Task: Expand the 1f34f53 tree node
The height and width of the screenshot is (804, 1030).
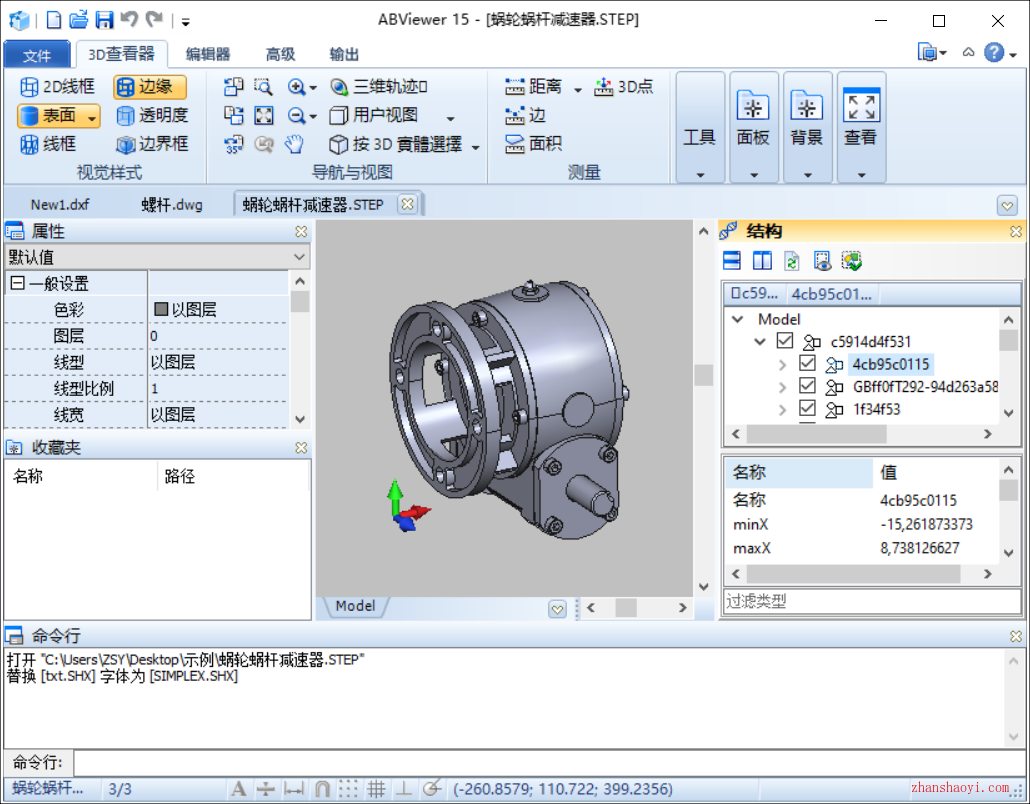Action: 782,410
